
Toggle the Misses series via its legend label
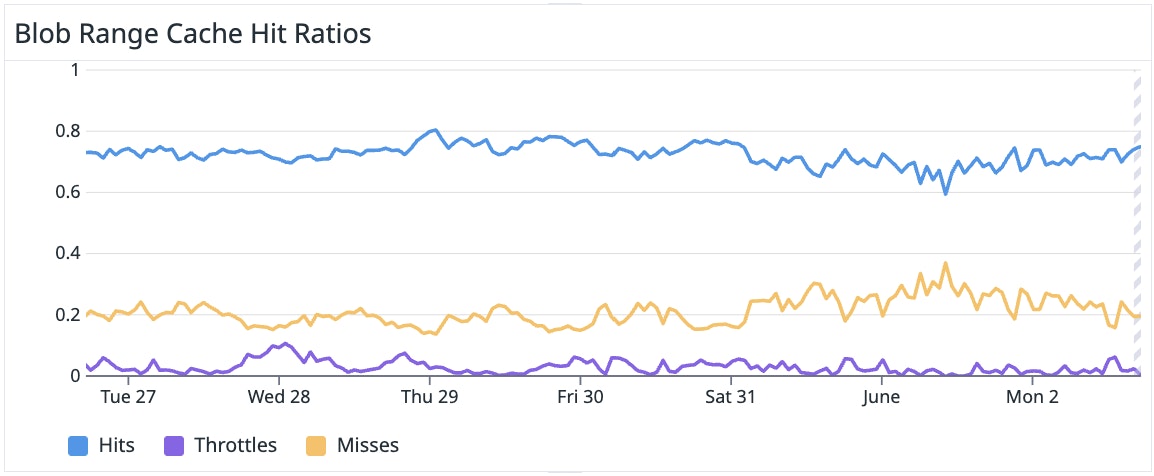[x=366, y=445]
